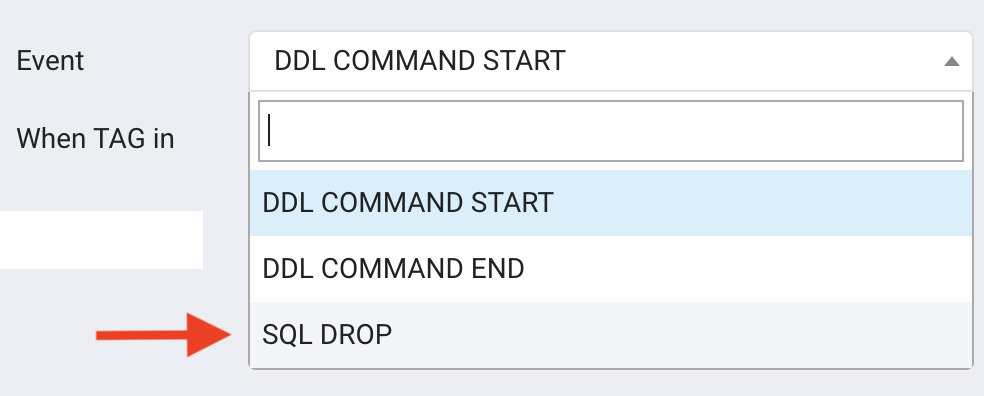Image resolution: width=984 pixels, height=396 pixels.
Task: Click the Event field label
Action: (x=50, y=61)
